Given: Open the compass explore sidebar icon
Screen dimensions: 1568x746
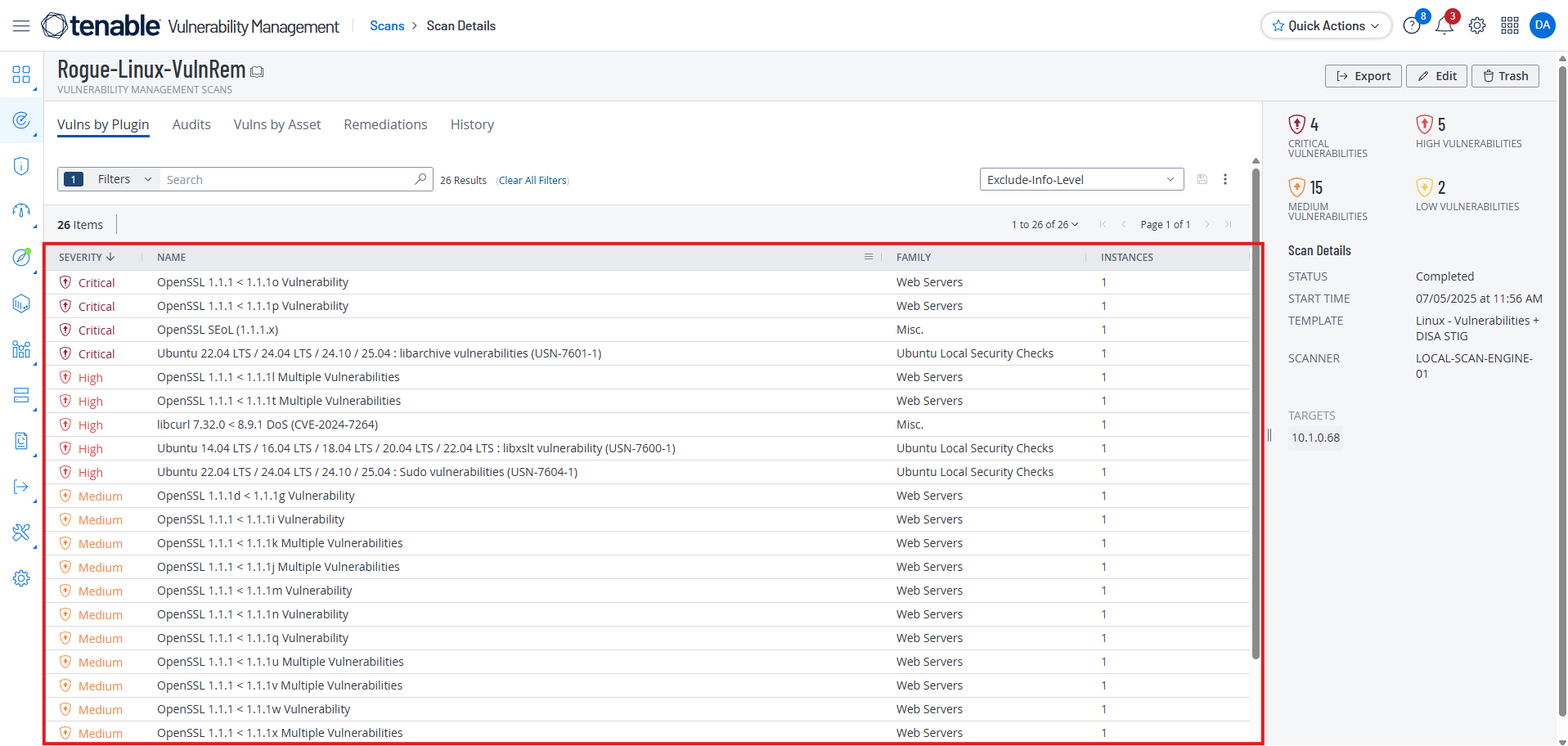Looking at the screenshot, I should [21, 258].
